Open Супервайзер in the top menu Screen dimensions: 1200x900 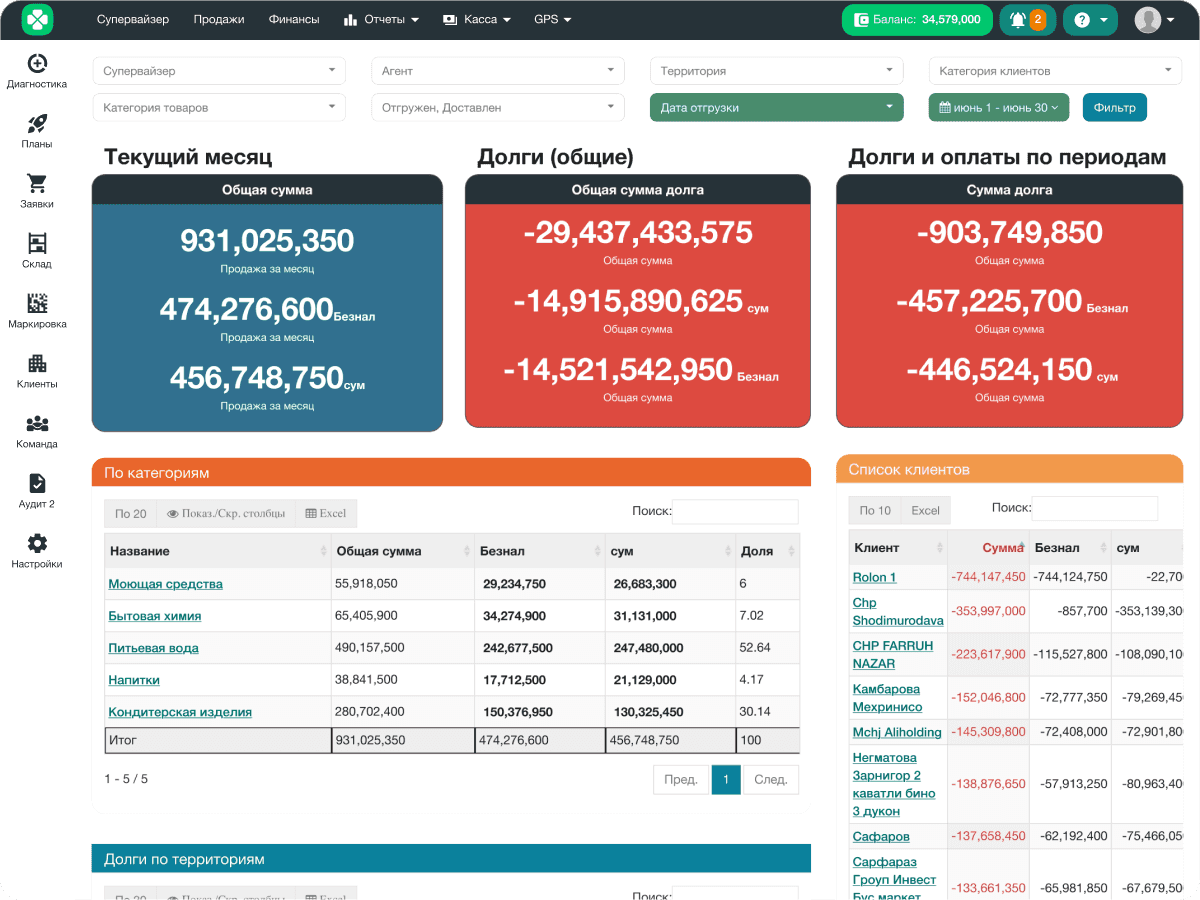[133, 19]
